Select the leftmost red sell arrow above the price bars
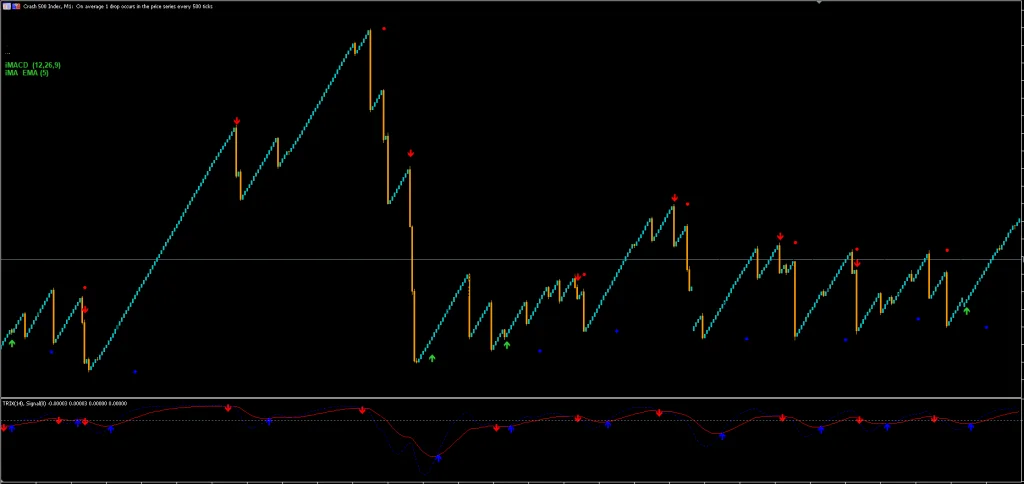 (85, 310)
